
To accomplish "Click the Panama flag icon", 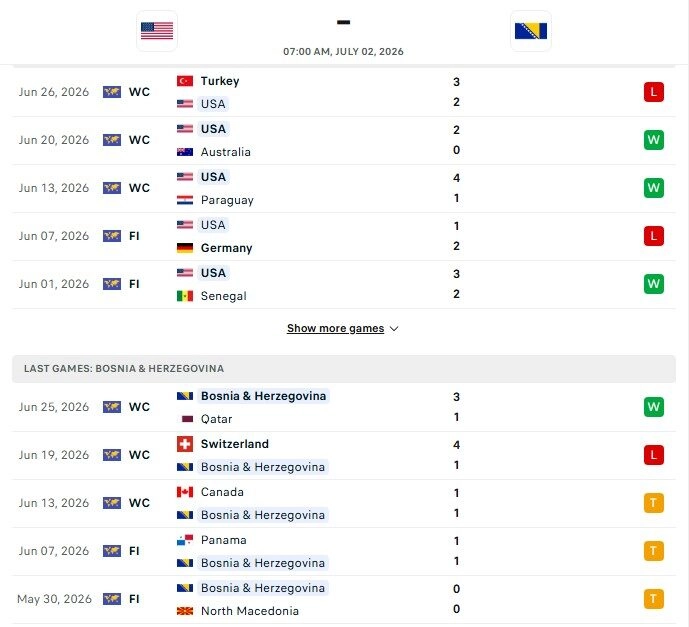I will 185,540.
